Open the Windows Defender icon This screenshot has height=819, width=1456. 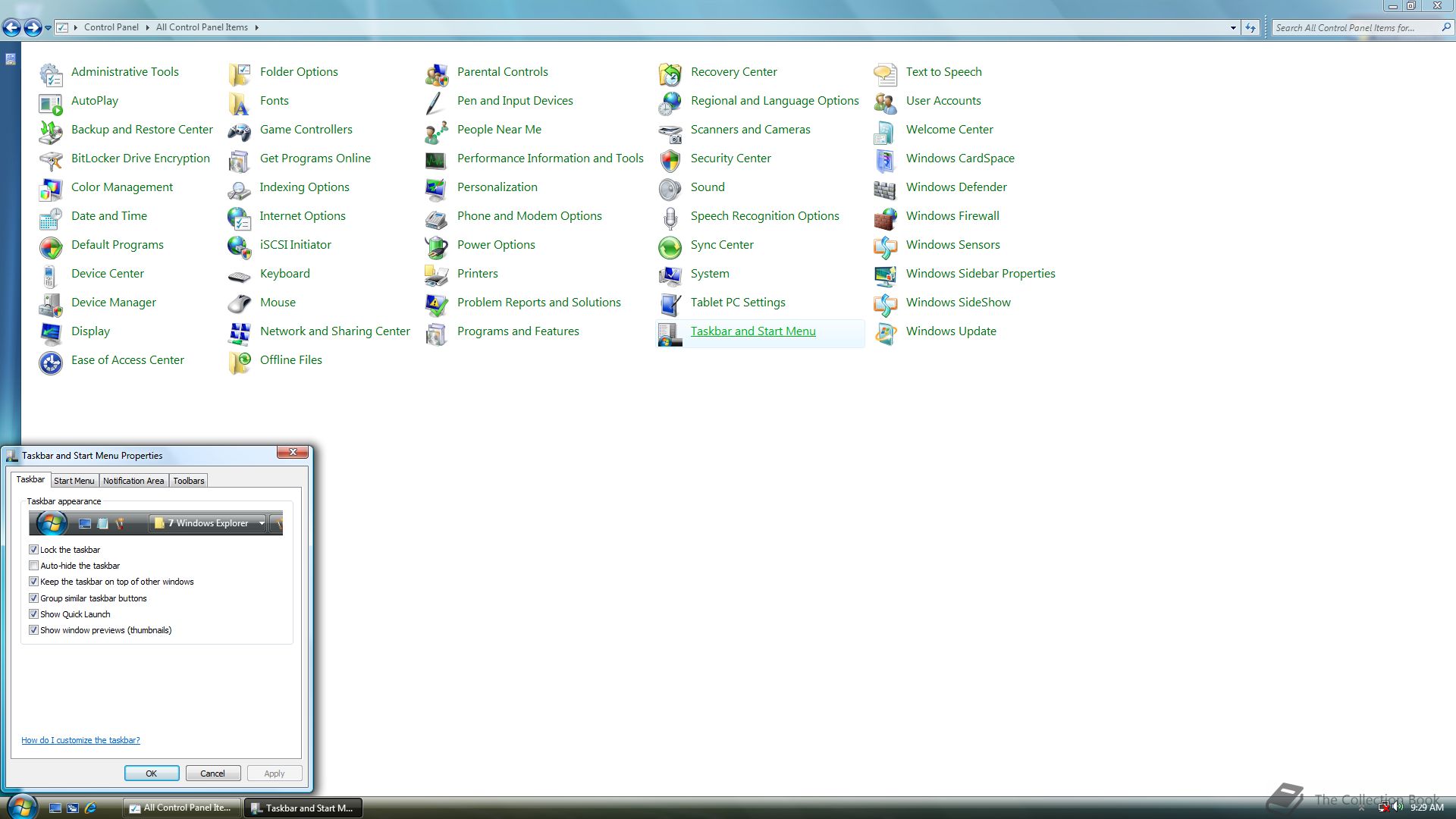click(x=886, y=189)
